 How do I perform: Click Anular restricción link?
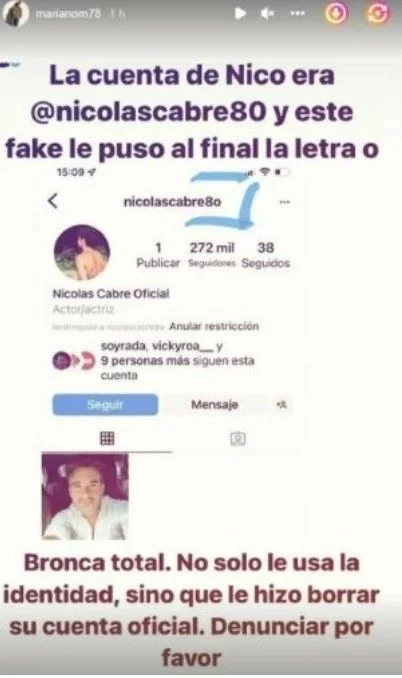(214, 326)
